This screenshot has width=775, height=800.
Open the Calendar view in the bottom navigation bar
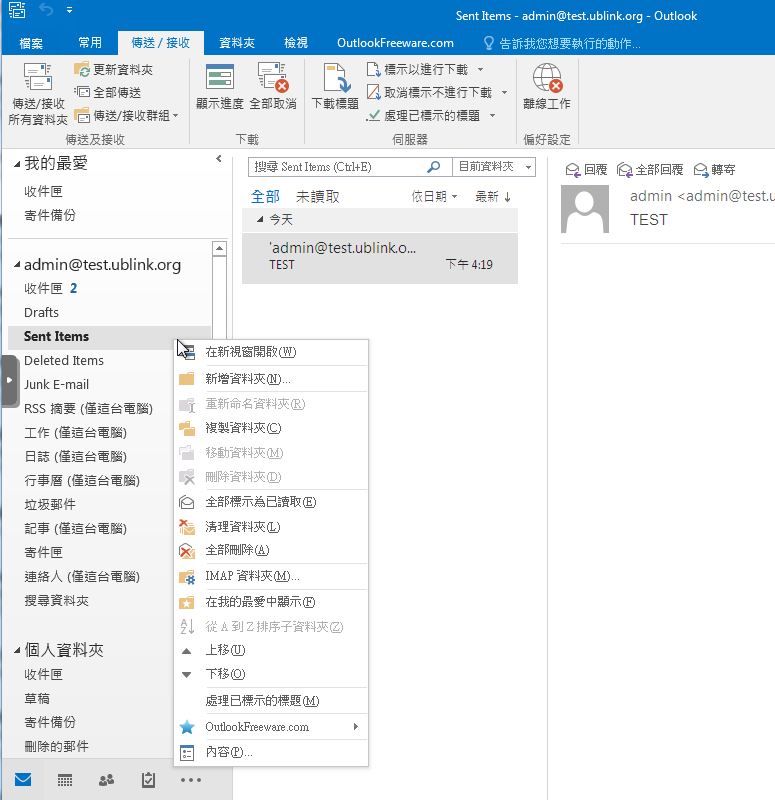[x=64, y=780]
